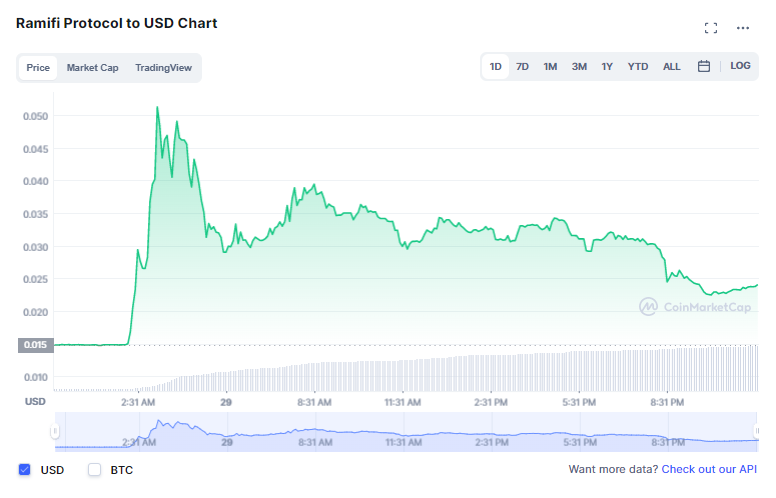Click the mini overview chart navigator

click(406, 432)
